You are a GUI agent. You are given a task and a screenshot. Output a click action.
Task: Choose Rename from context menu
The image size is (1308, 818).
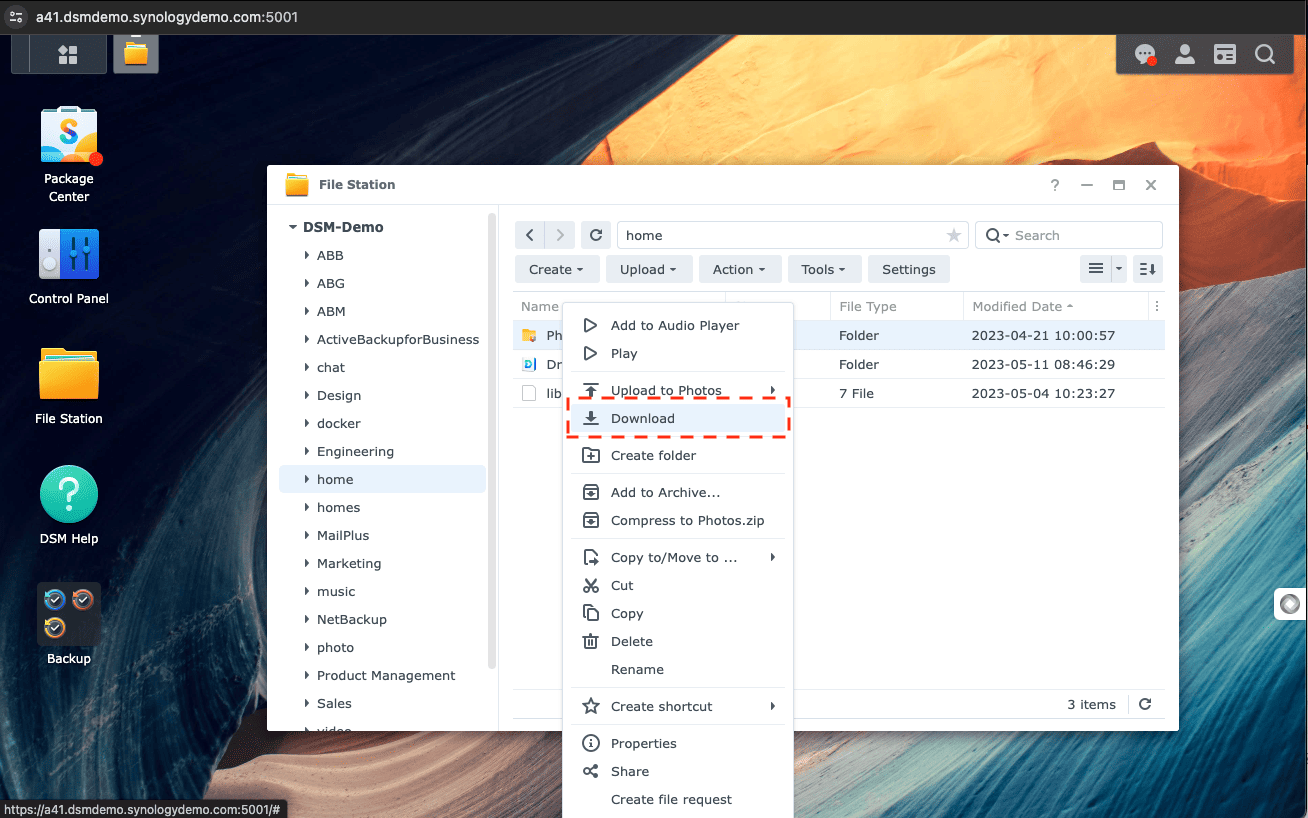pos(678,669)
